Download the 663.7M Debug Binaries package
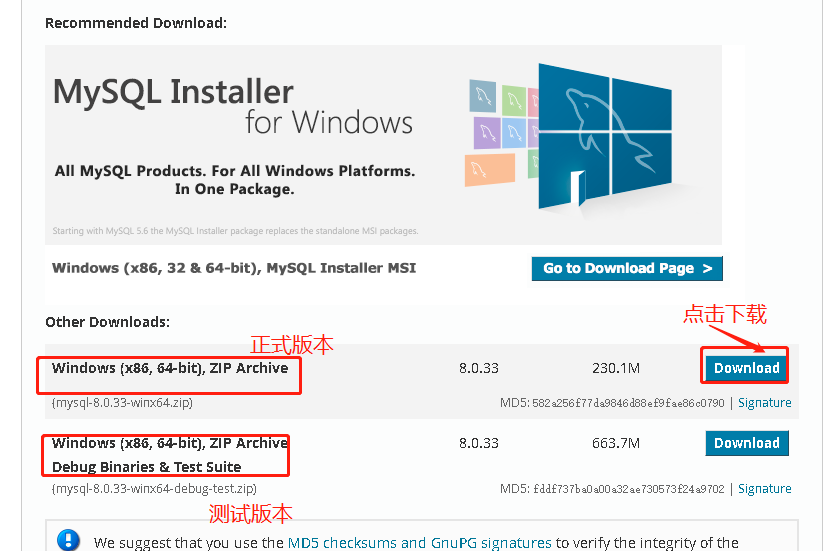The image size is (831, 551). tap(746, 443)
